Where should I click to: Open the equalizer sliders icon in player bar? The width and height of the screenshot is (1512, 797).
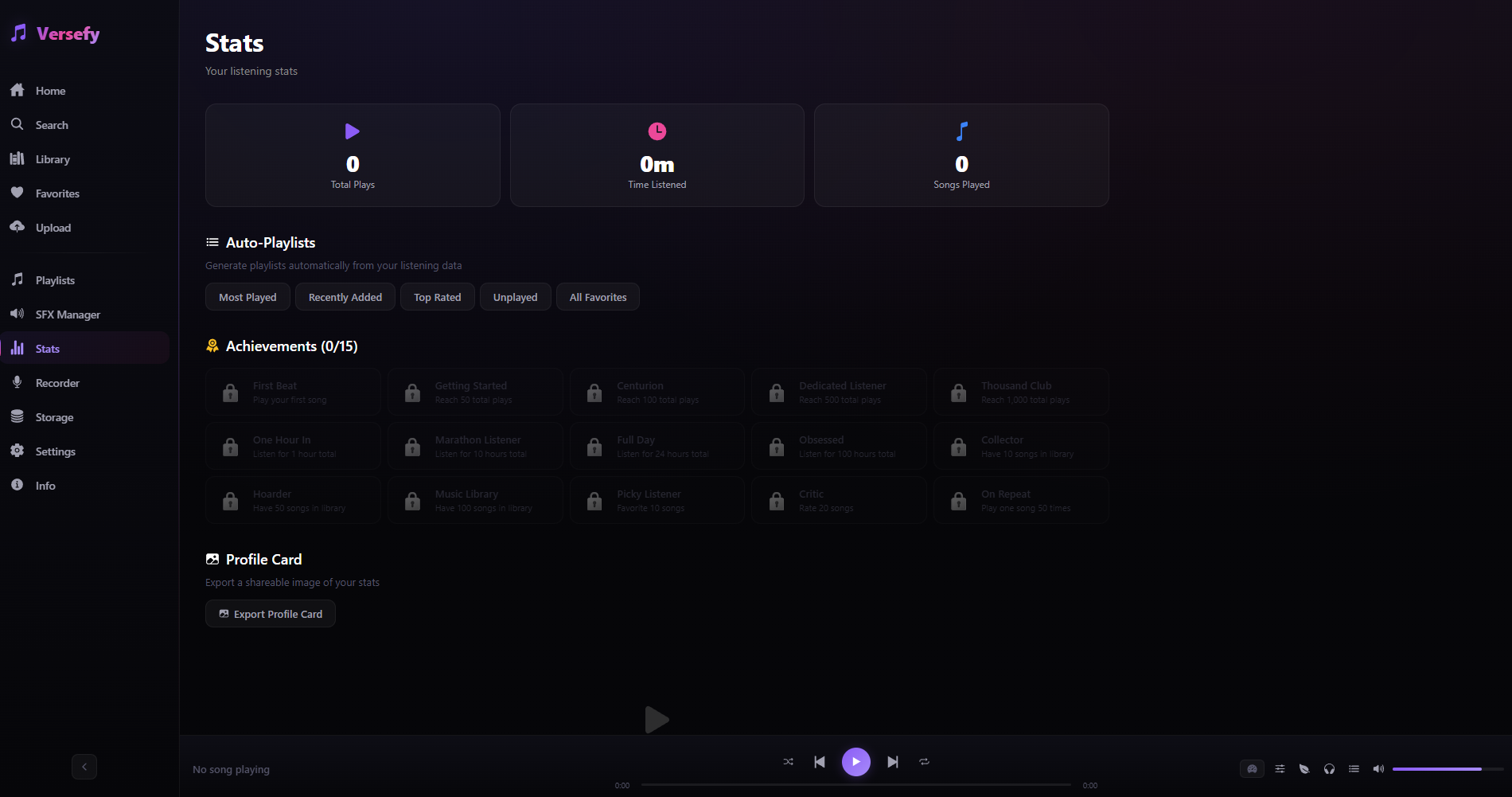click(x=1280, y=769)
